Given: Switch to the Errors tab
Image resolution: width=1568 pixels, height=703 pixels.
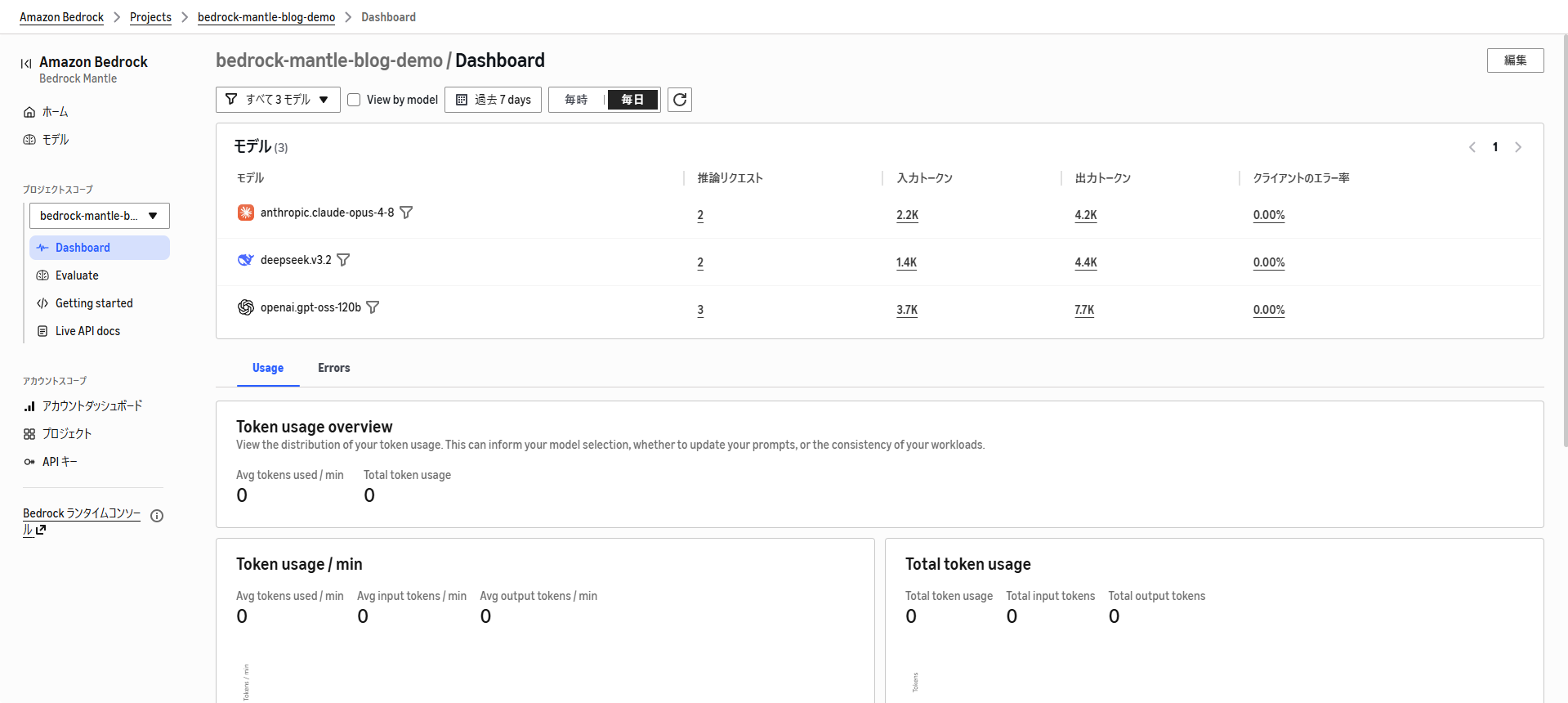Looking at the screenshot, I should pos(334,369).
